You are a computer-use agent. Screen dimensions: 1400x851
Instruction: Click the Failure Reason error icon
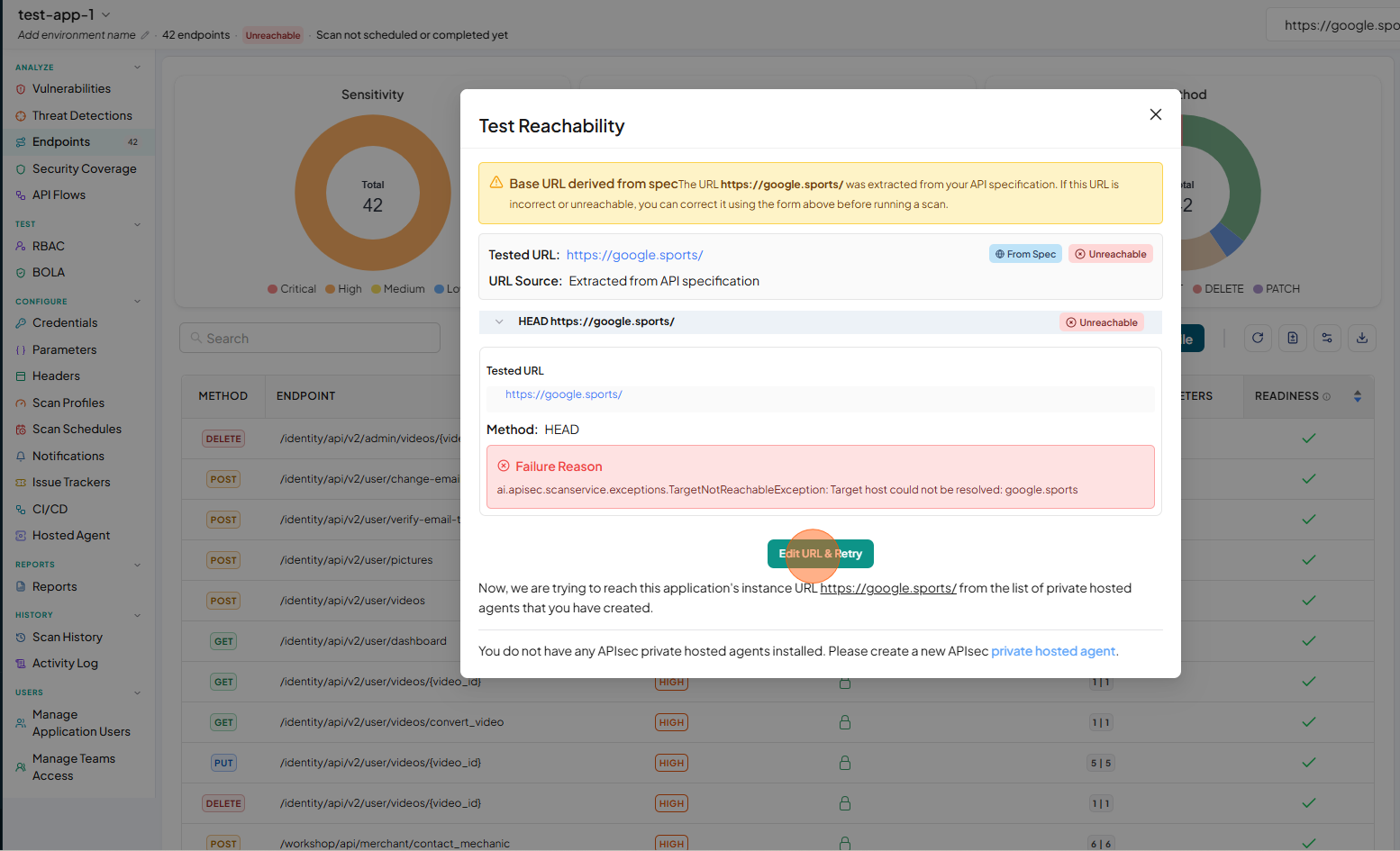pyautogui.click(x=504, y=466)
